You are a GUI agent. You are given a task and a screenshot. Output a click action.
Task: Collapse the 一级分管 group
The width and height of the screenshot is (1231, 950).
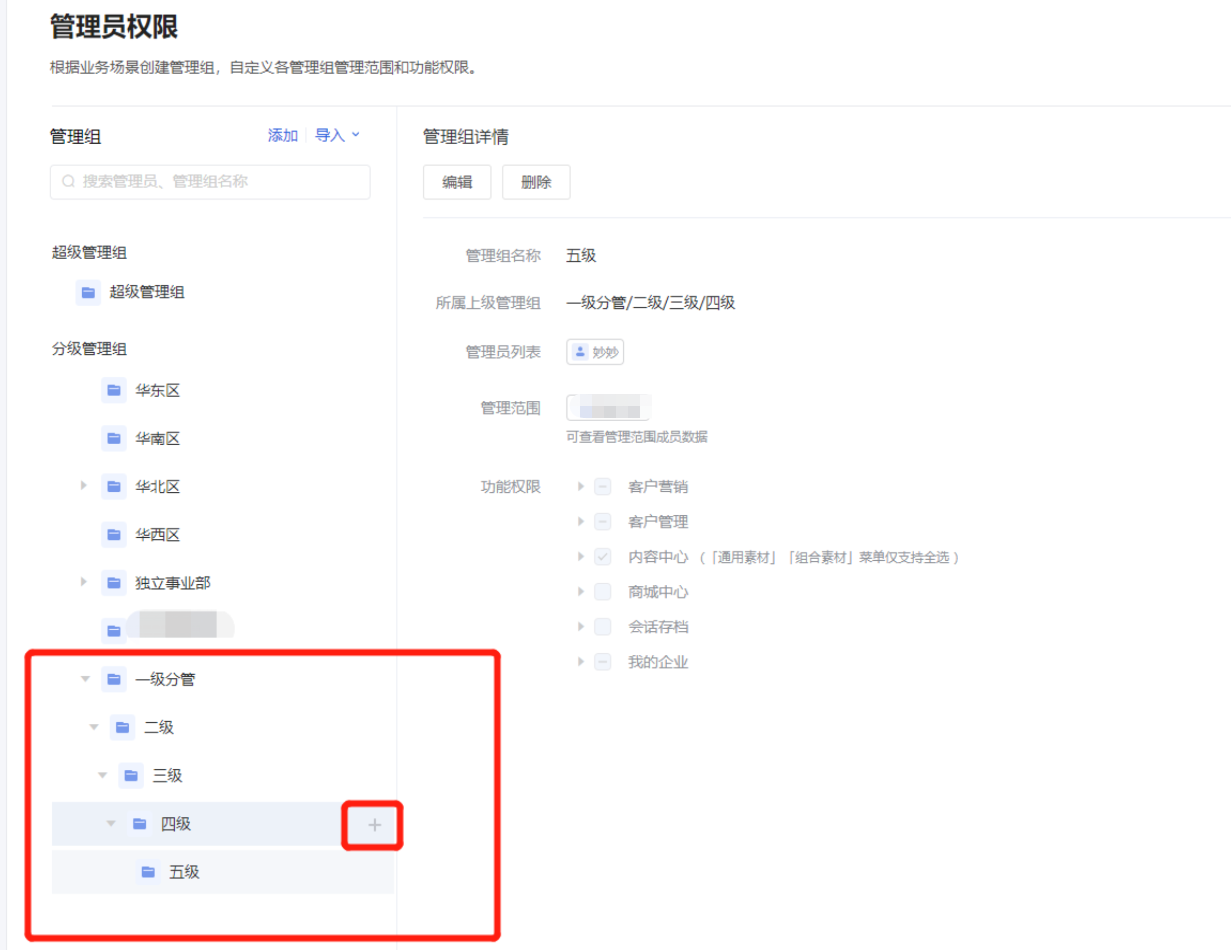coord(85,680)
